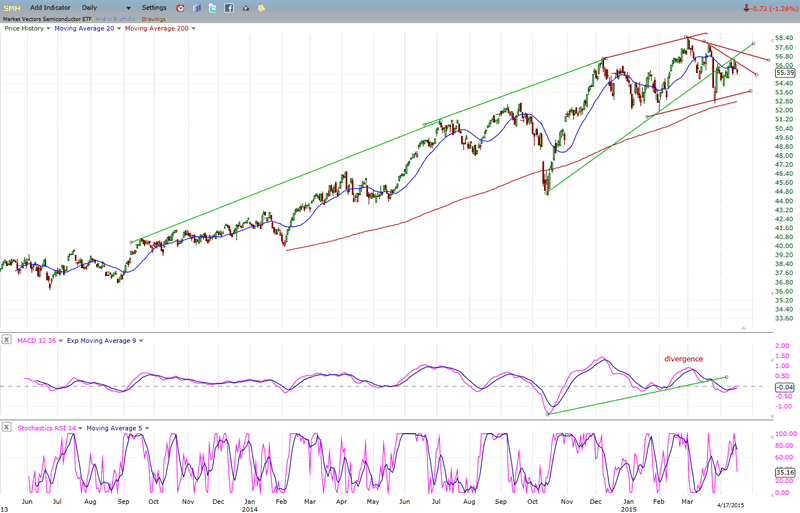Click the books icon beside the alarm clock
This screenshot has width=800, height=513.
coord(196,8)
